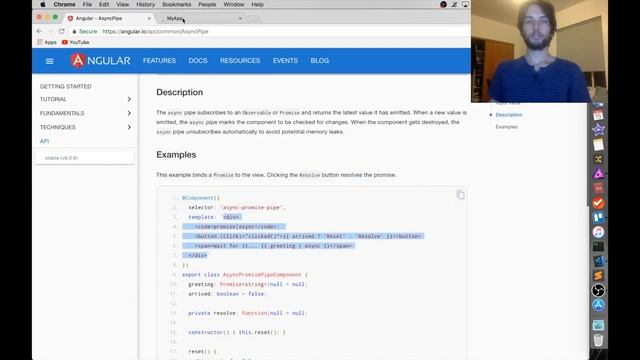Open iMovie star icon in the Dock
This screenshot has height=360, width=640.
point(598,130)
